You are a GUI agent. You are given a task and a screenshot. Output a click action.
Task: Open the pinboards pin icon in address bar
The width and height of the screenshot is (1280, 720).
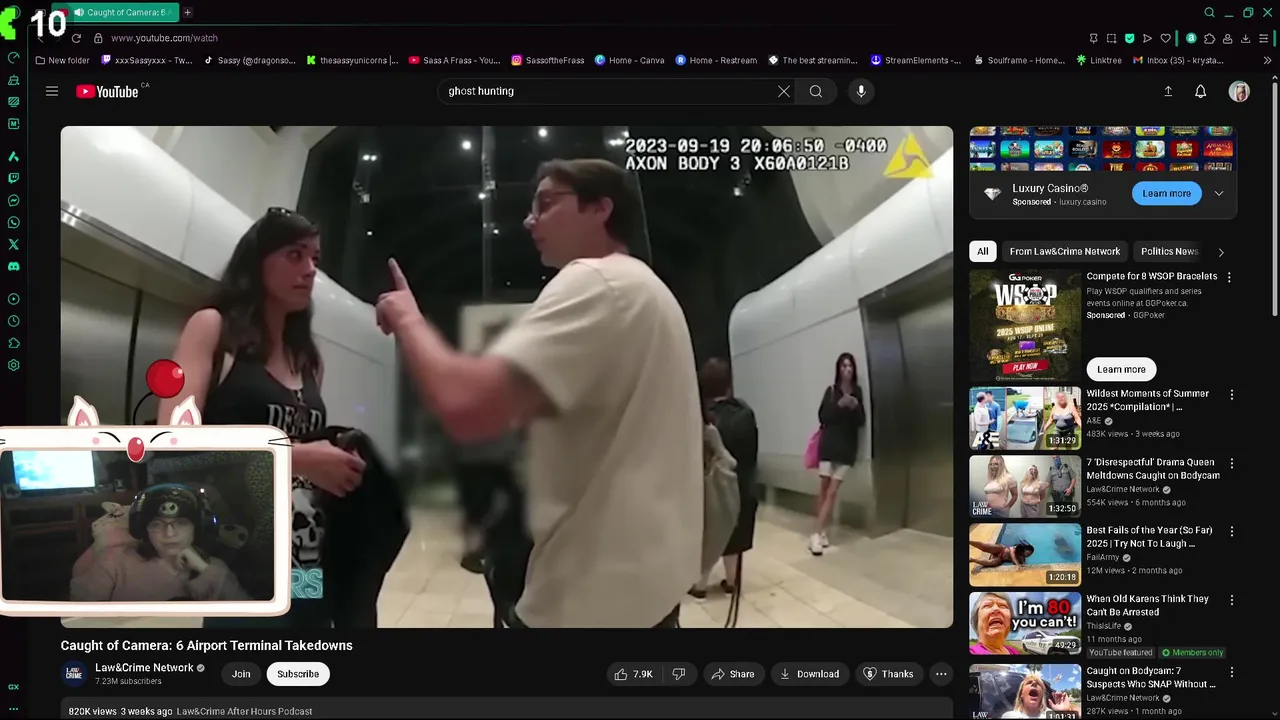tap(1093, 38)
